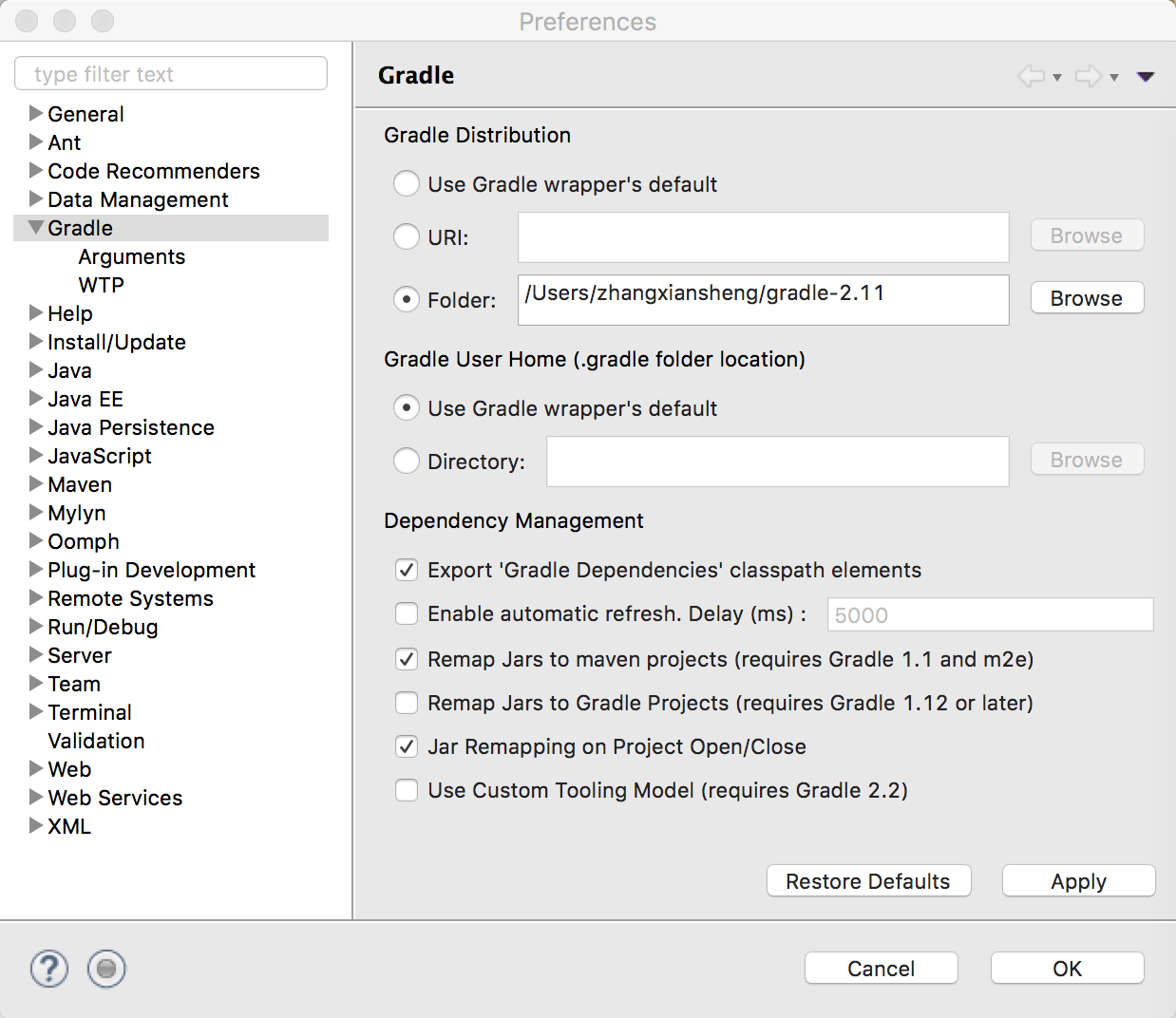Open the Mylyn preferences
The image size is (1176, 1018).
pyautogui.click(x=77, y=513)
